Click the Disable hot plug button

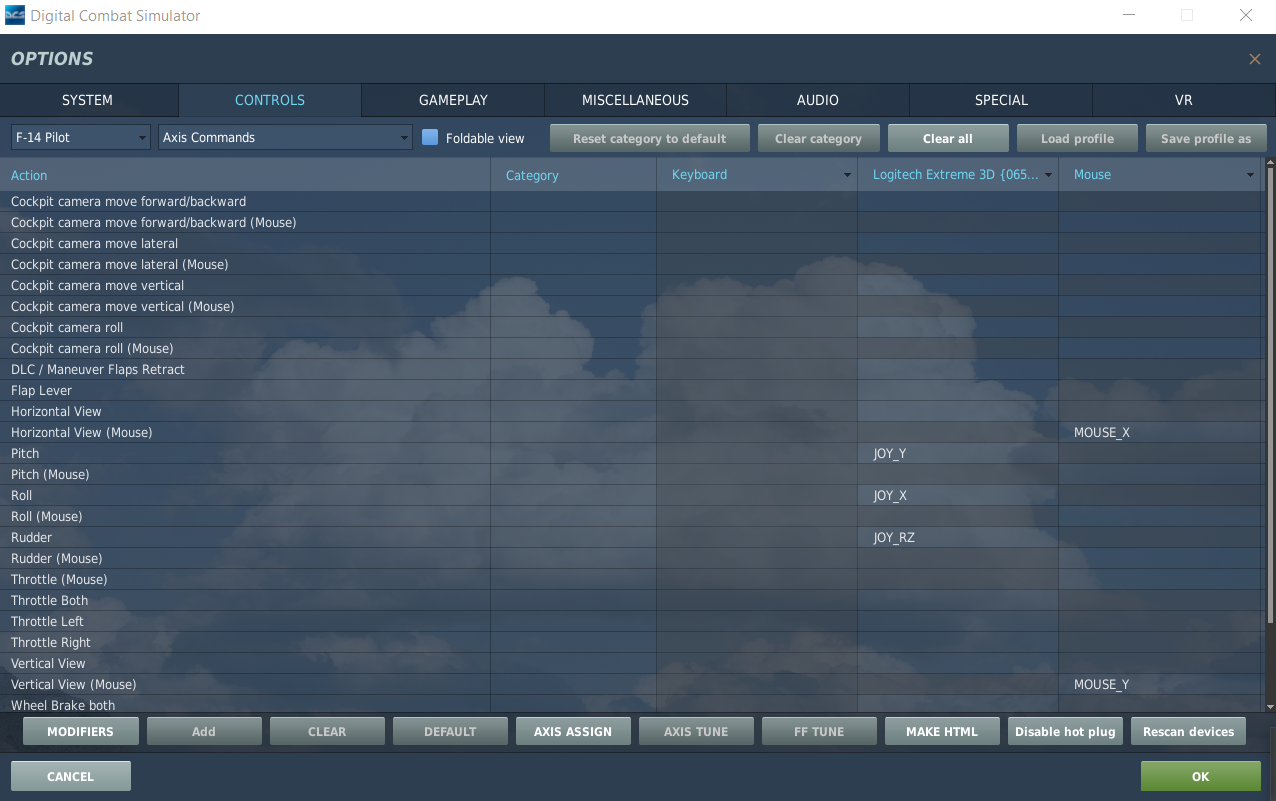[1065, 731]
